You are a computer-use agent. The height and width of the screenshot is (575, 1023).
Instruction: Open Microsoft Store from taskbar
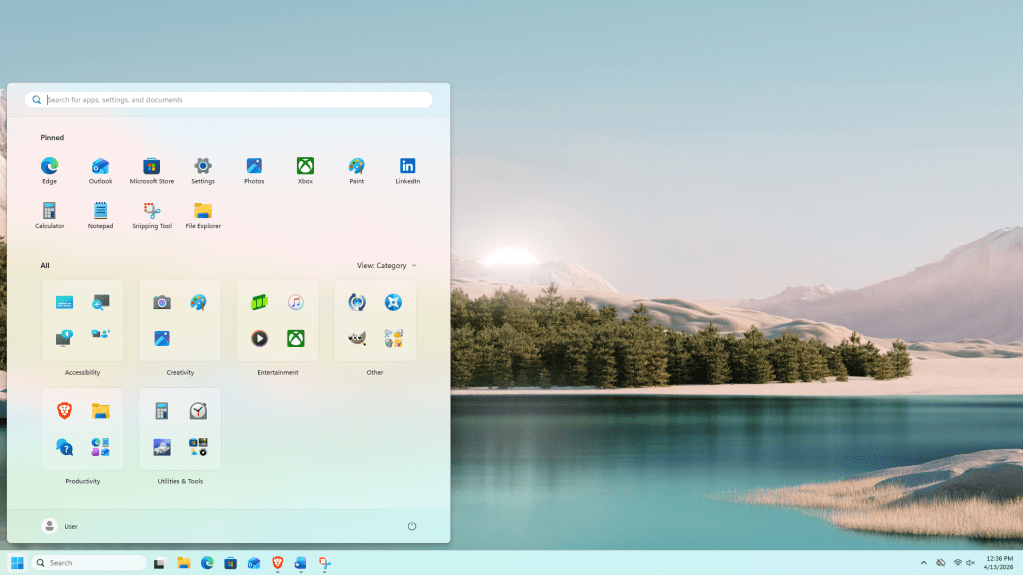(230, 563)
